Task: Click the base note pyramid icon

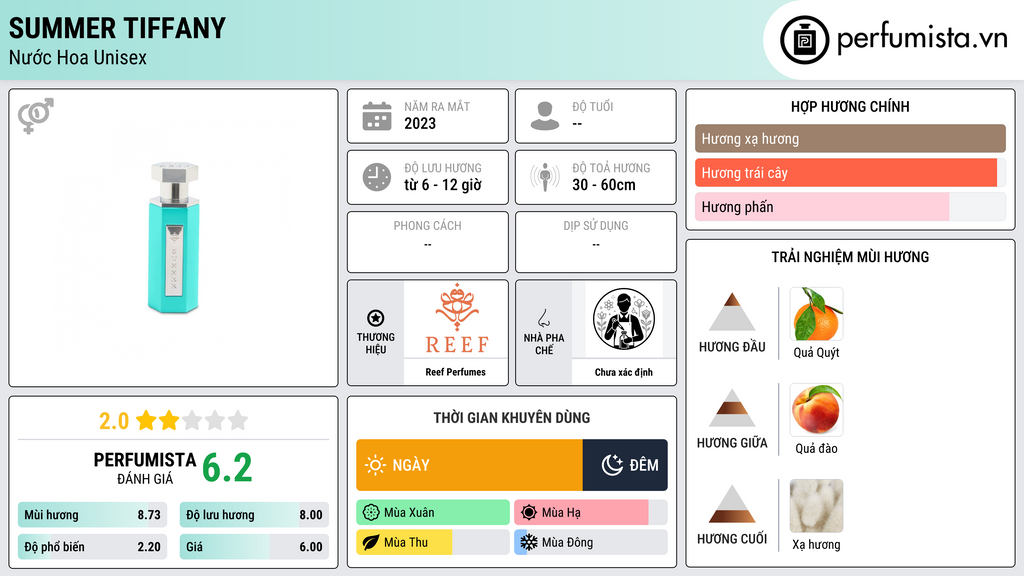Action: tap(732, 504)
